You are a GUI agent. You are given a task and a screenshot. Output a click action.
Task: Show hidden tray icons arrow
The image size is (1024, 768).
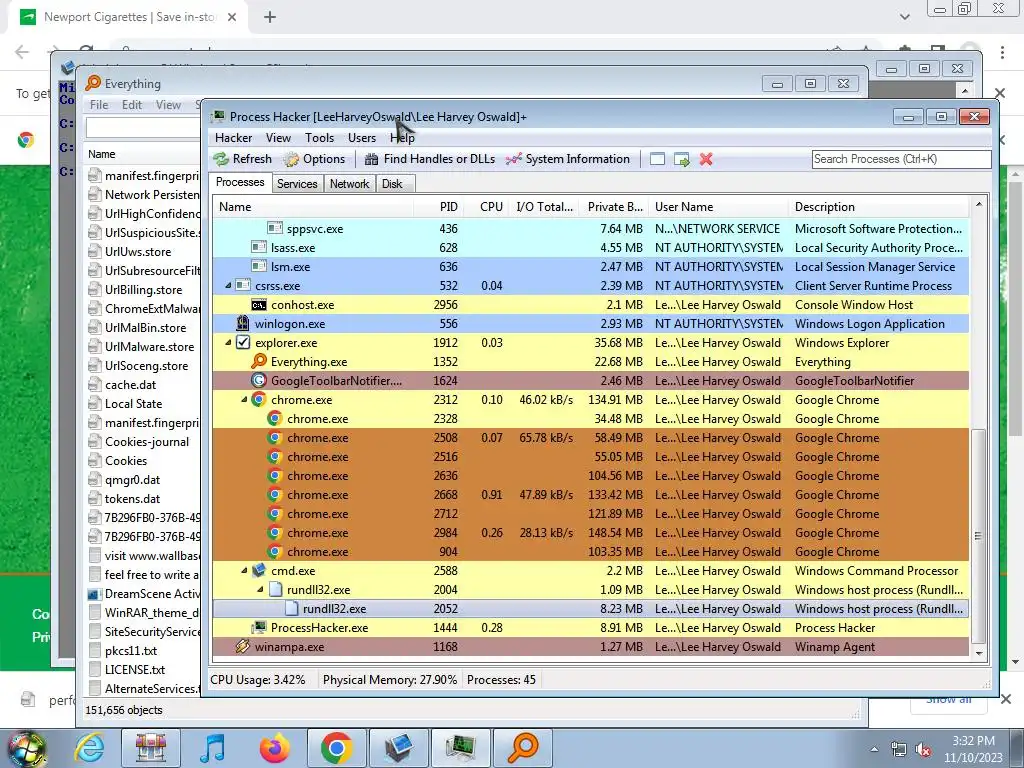[x=874, y=750]
